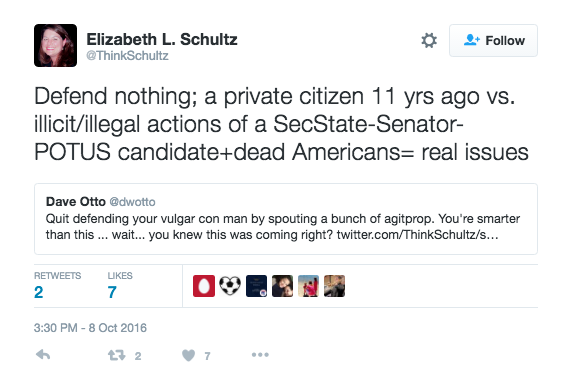Open Elizabeth L. Schultz profile photo
The width and height of the screenshot is (570, 388).
[x=55, y=45]
